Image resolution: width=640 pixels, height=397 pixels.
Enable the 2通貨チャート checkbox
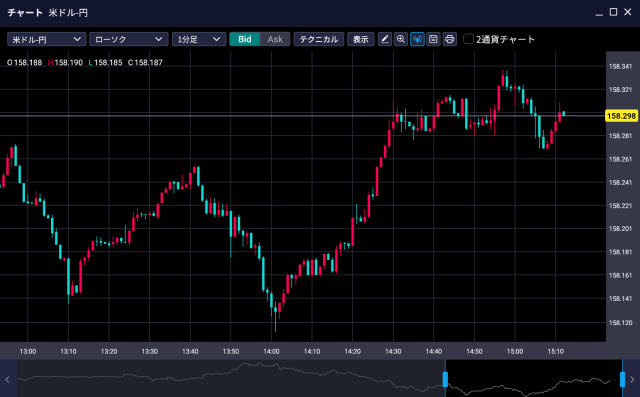469,39
